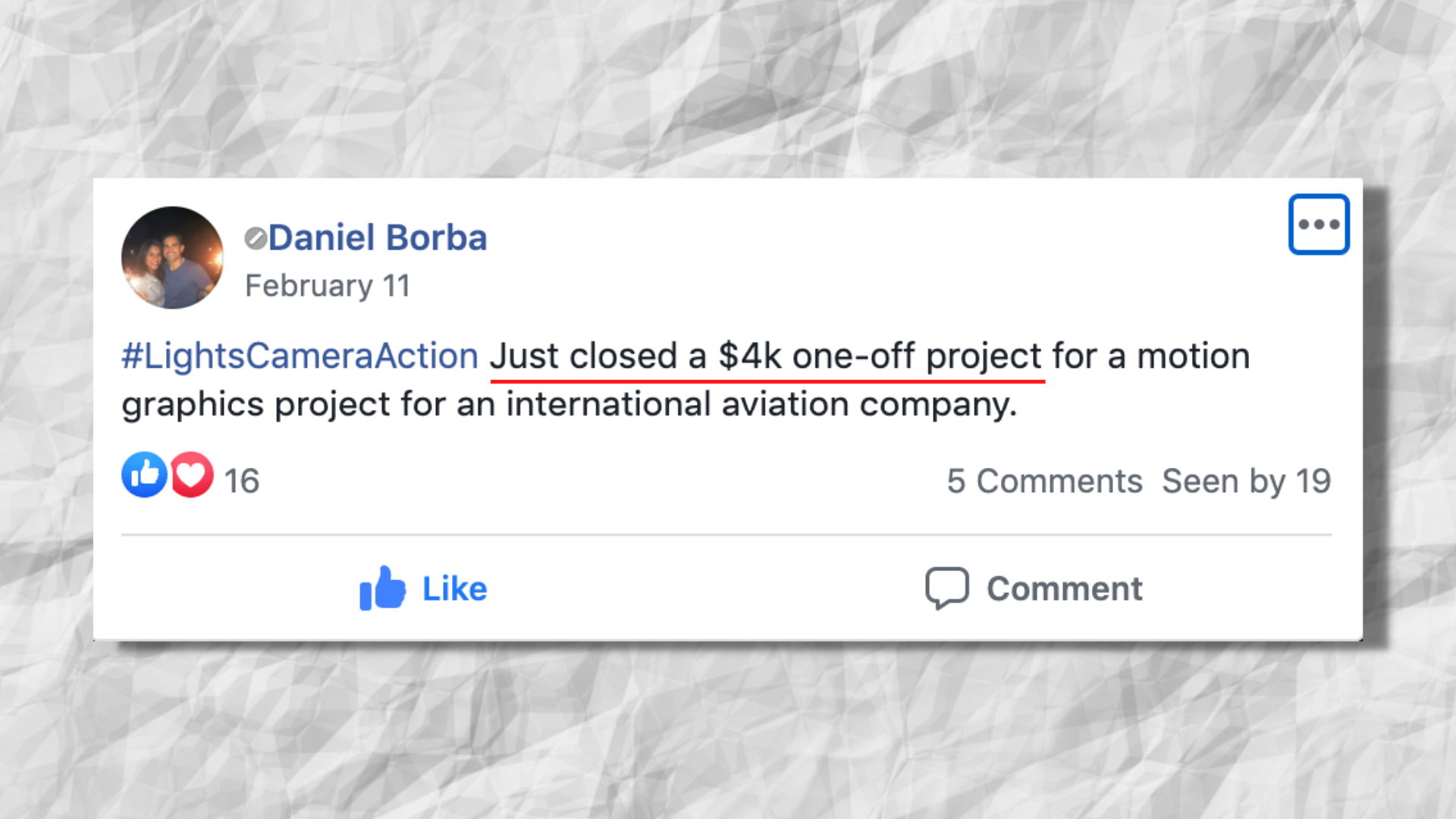Click the speech bubble Comment icon
1456x819 pixels.
(946, 588)
